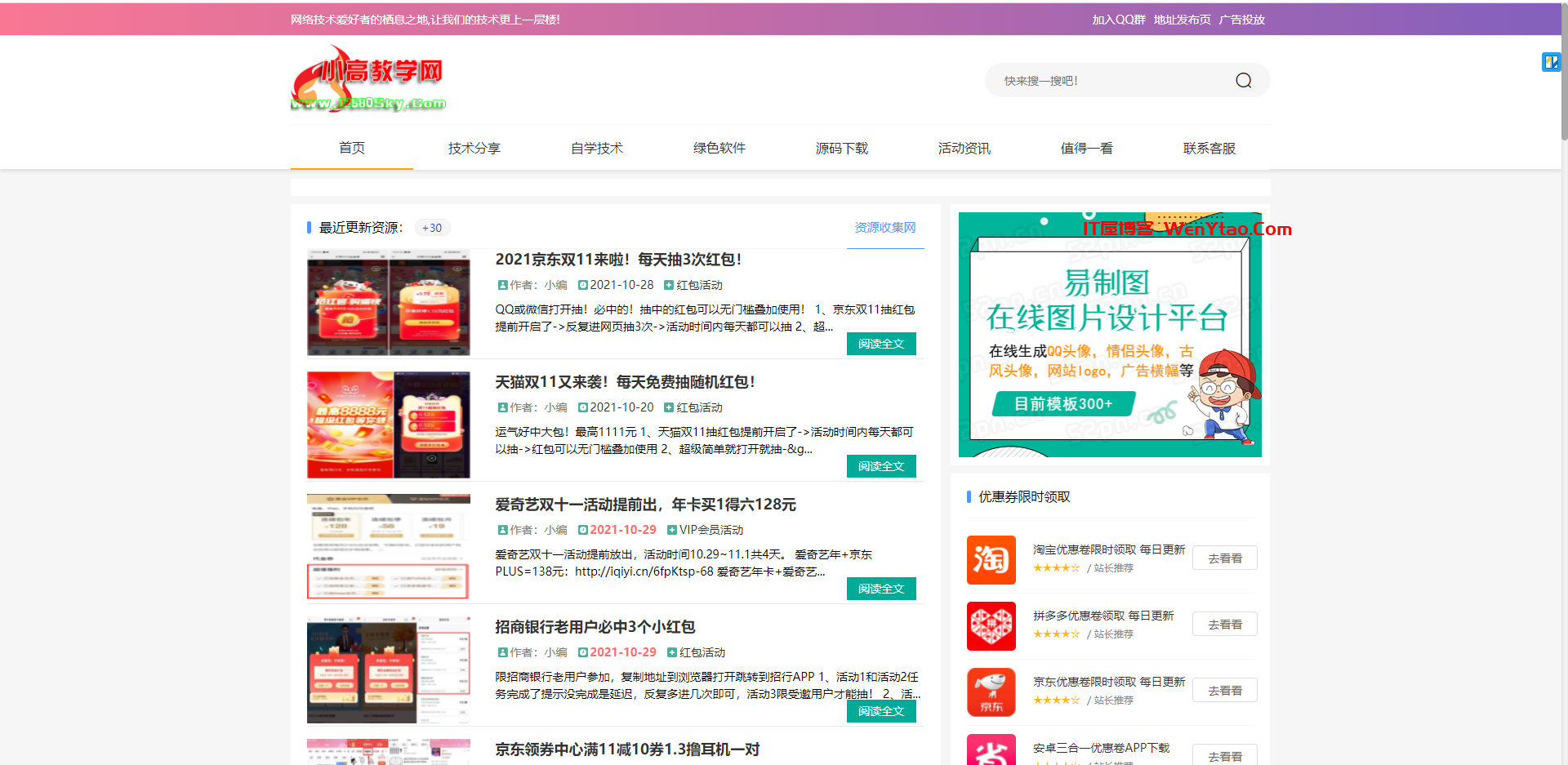Click date icon beside 2021-10-28

click(582, 285)
